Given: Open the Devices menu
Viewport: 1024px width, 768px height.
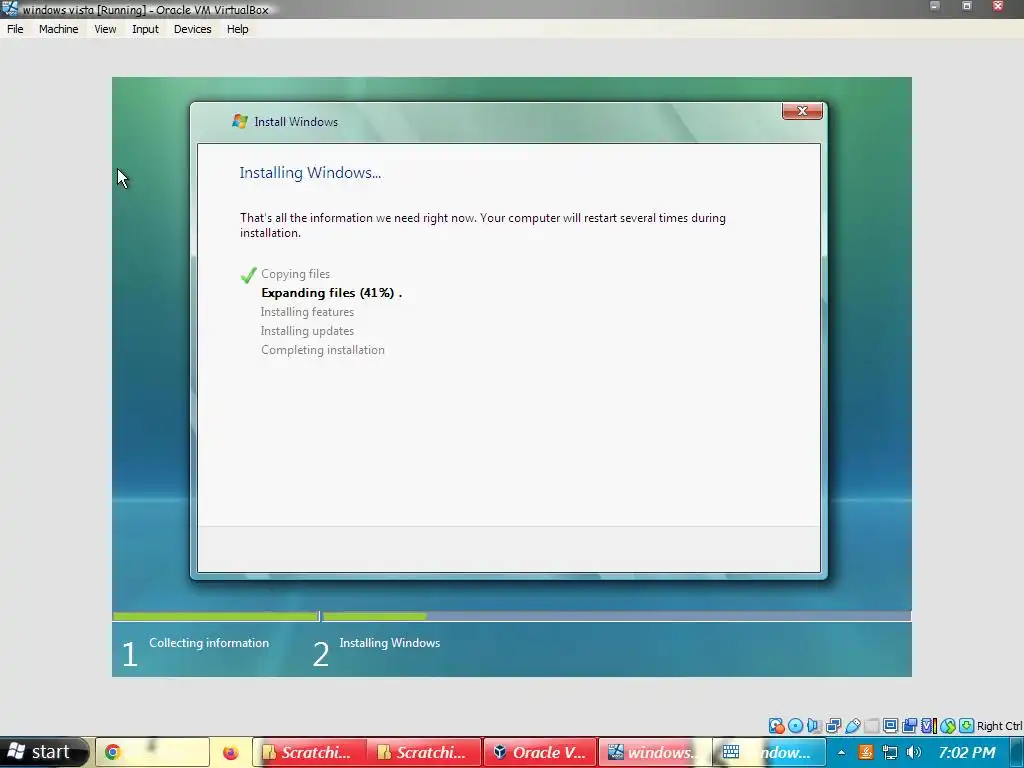Looking at the screenshot, I should point(193,29).
